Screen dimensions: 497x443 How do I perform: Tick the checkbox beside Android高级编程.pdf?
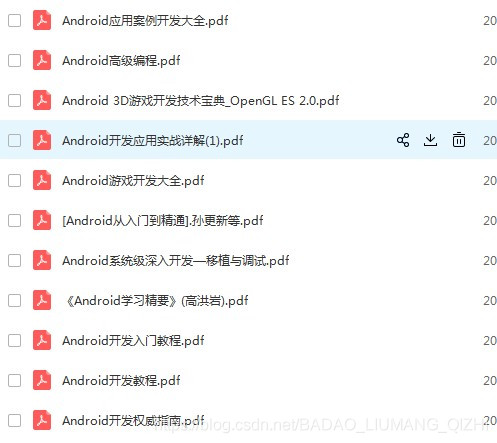pyautogui.click(x=14, y=60)
